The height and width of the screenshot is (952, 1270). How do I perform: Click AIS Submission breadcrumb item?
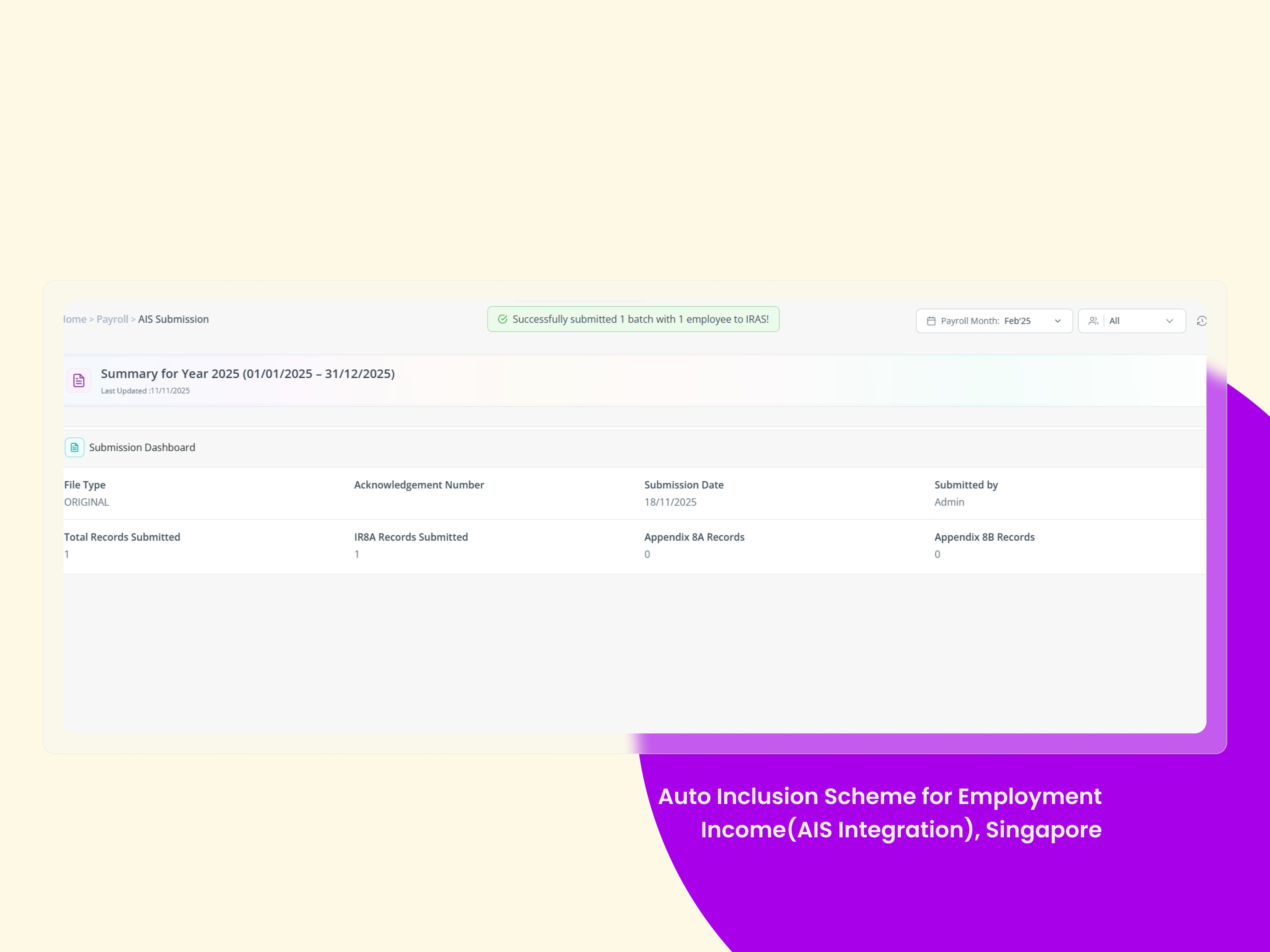(x=173, y=319)
